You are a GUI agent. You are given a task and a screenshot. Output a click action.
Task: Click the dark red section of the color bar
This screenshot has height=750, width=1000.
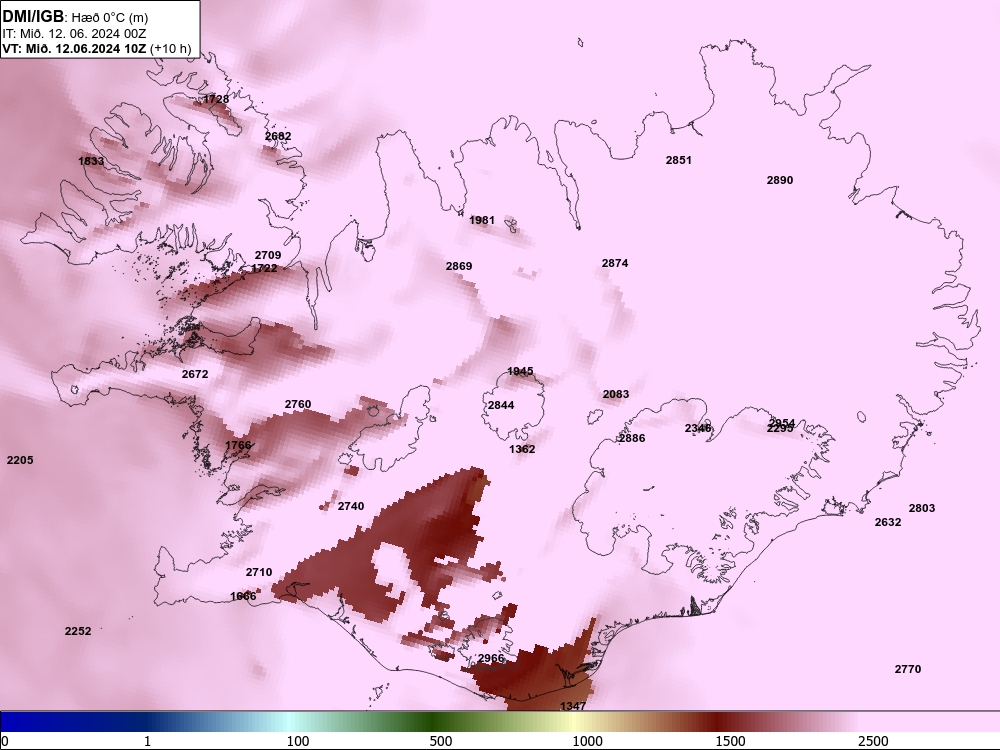[717, 722]
